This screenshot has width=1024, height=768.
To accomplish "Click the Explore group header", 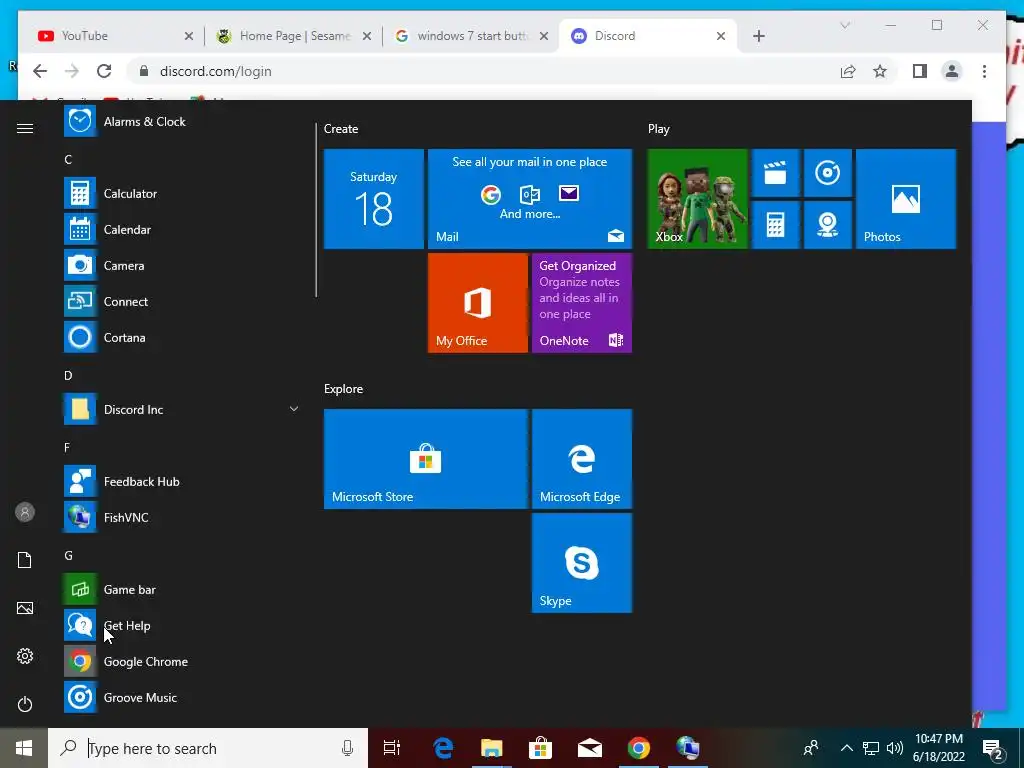I will click(344, 389).
